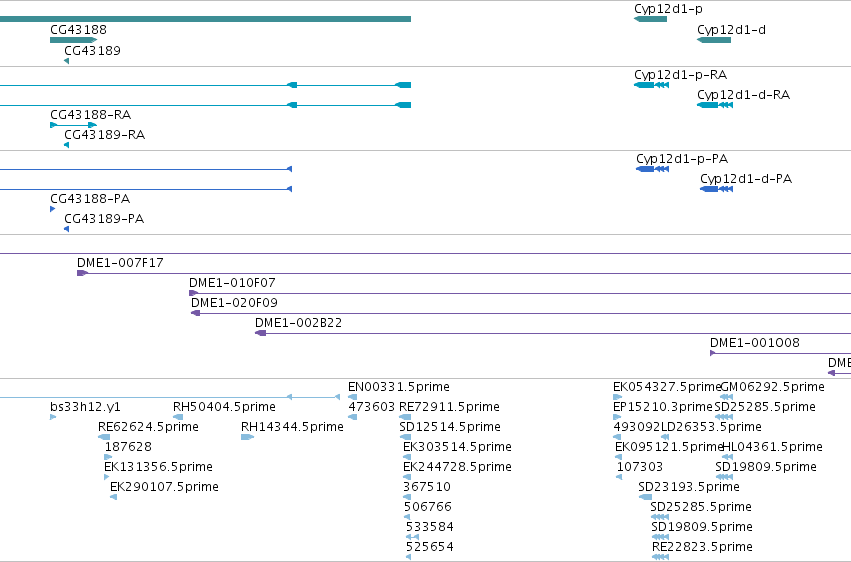The width and height of the screenshot is (851, 562).
Task: Select the 107303 feature label
Action: pos(640,468)
